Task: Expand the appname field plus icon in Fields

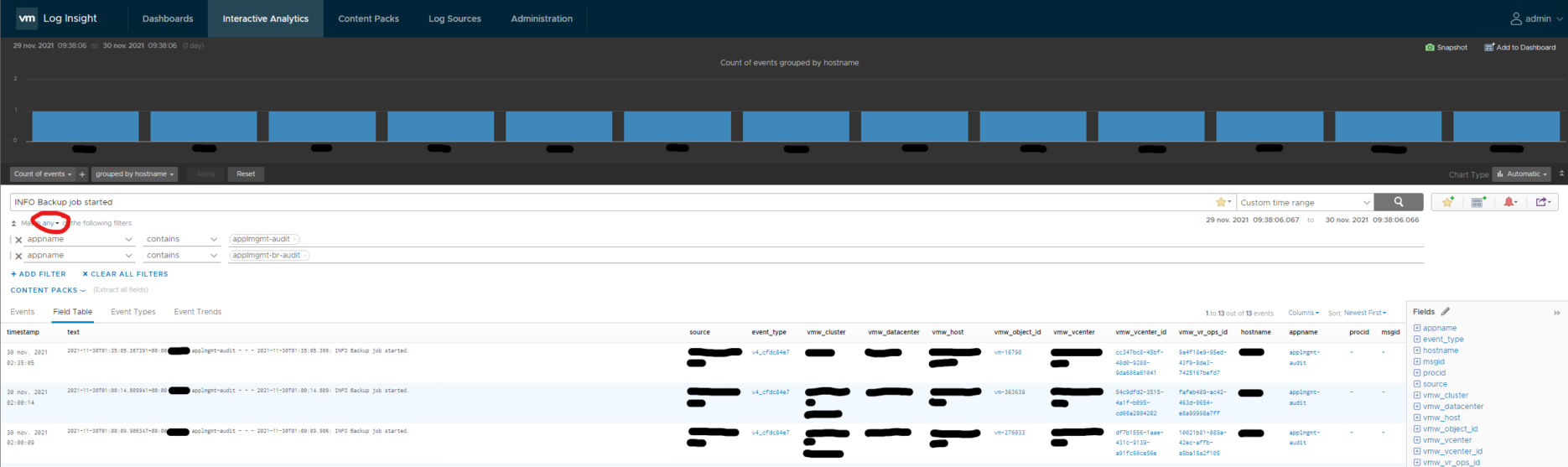Action: 1417,329
